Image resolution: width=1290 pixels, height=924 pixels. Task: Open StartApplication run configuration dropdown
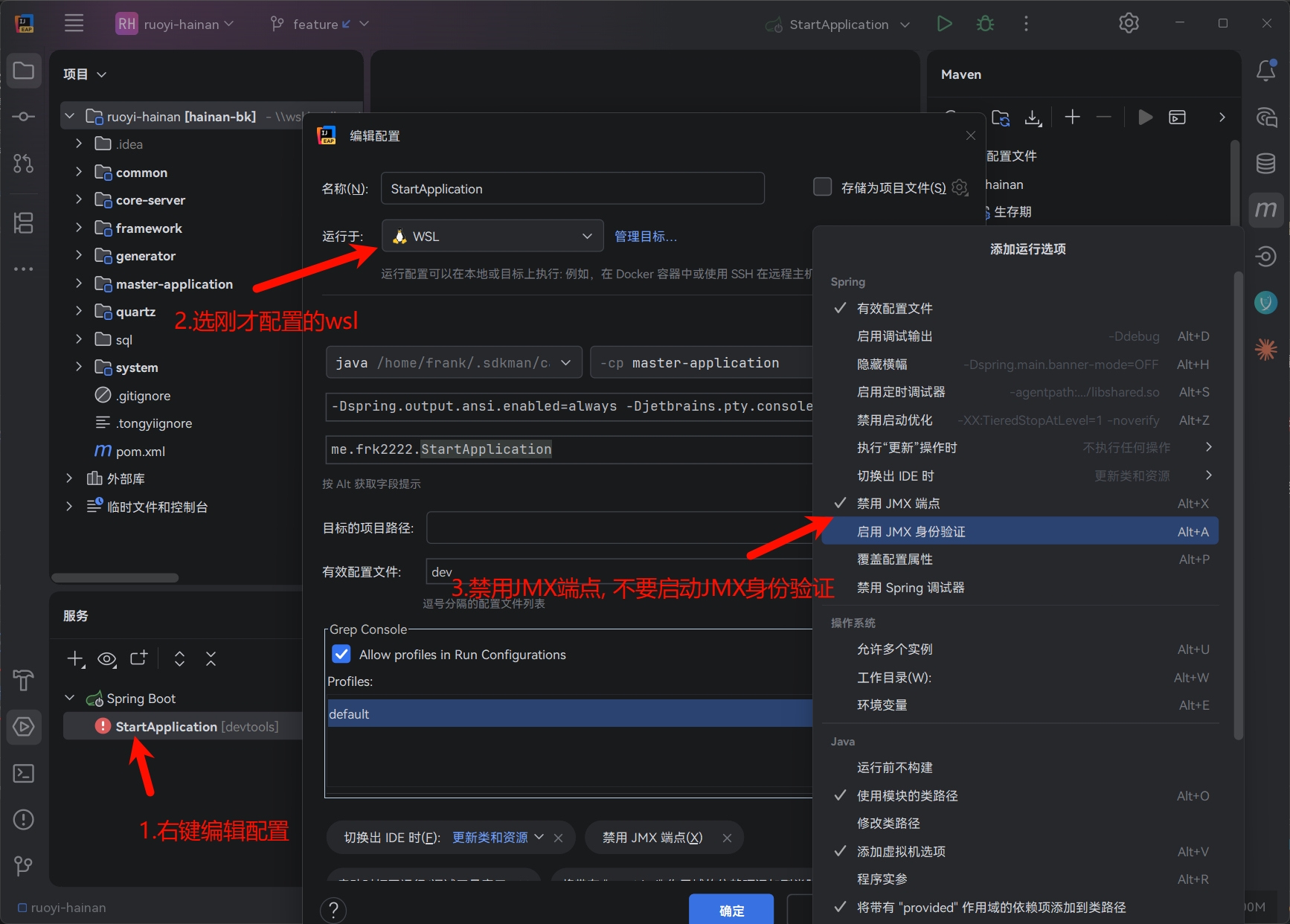tap(838, 24)
